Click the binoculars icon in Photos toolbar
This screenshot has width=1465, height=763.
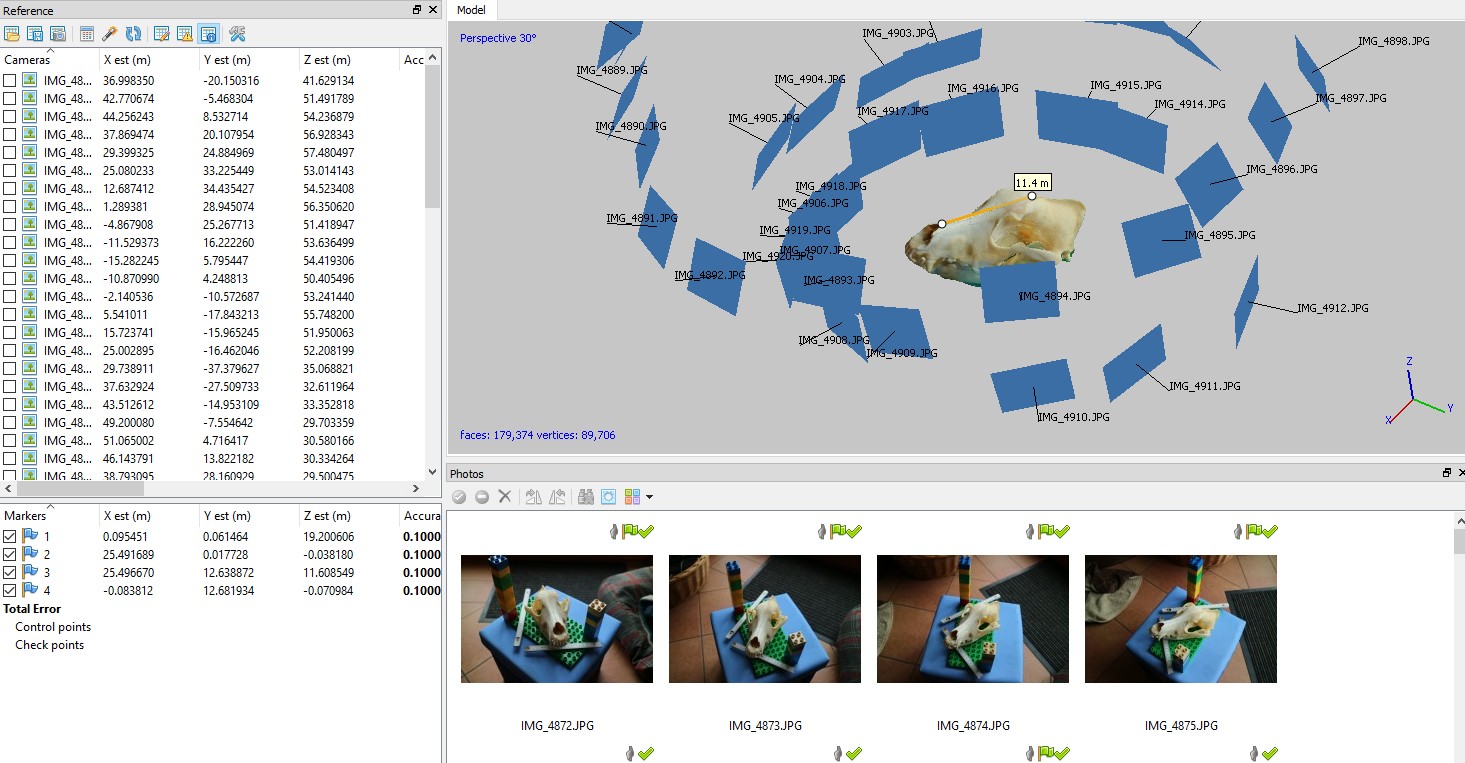tap(586, 497)
